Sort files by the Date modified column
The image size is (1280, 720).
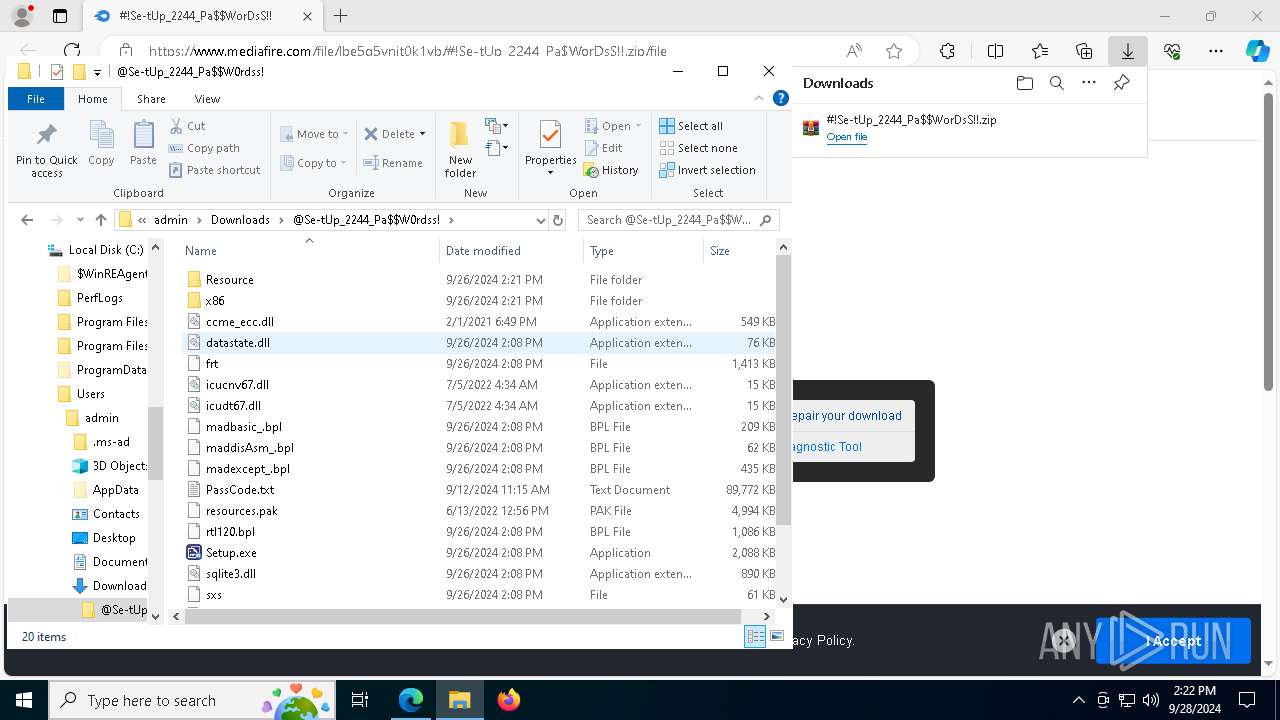coord(483,251)
